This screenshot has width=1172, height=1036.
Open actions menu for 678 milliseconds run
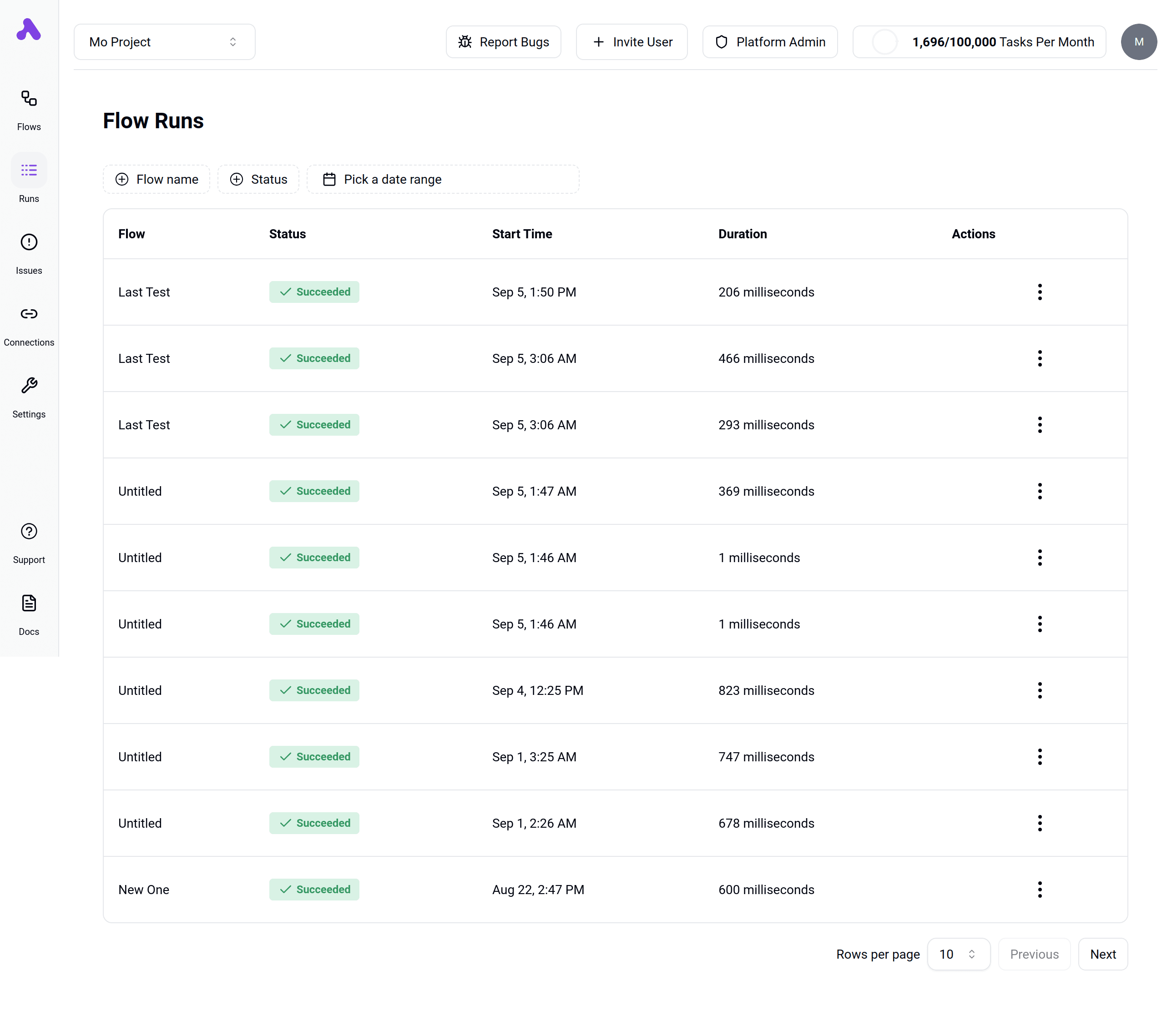[x=1040, y=824]
